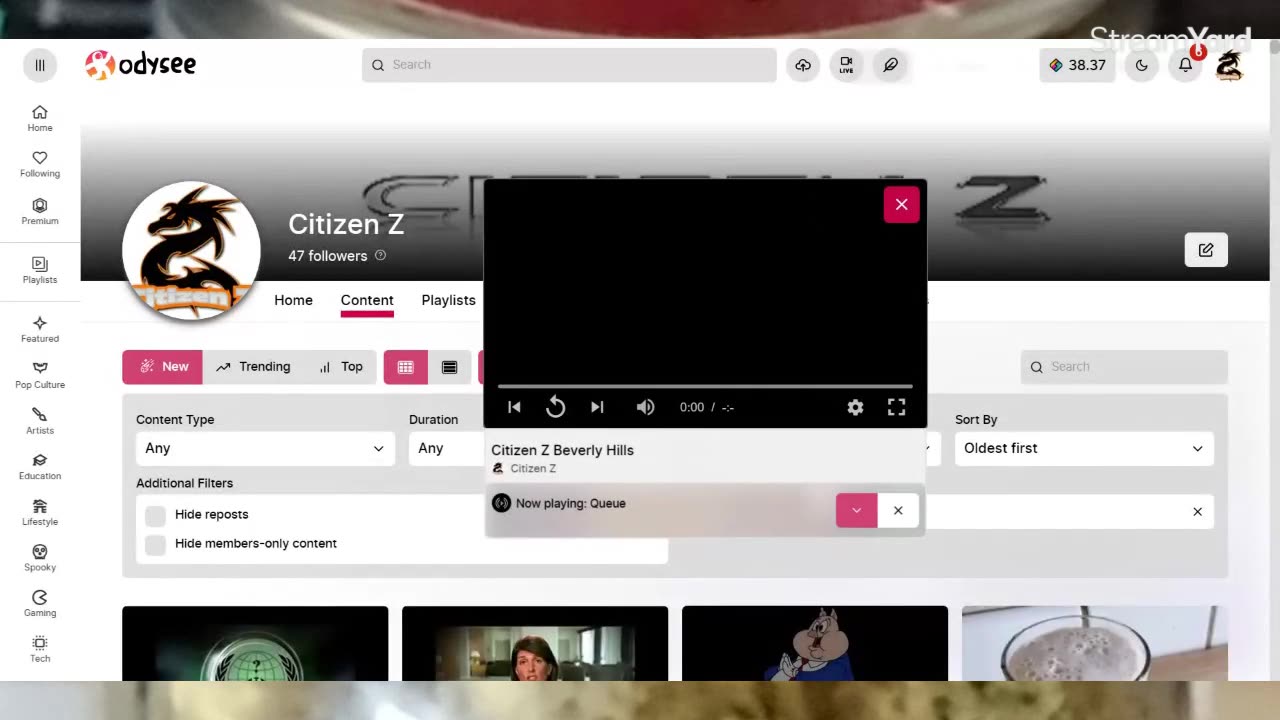Open Following in the sidebar

(40, 165)
